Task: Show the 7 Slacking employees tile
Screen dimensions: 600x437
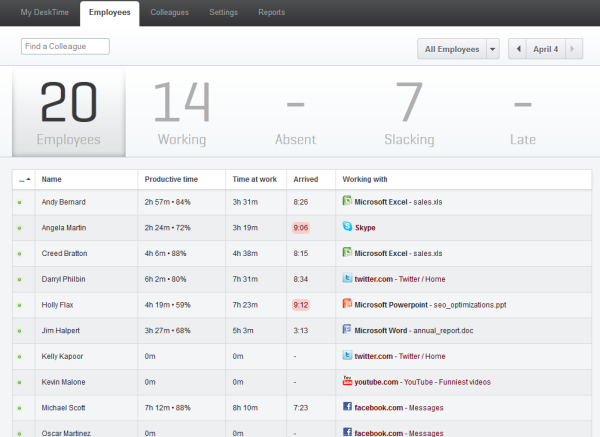Action: tap(409, 113)
